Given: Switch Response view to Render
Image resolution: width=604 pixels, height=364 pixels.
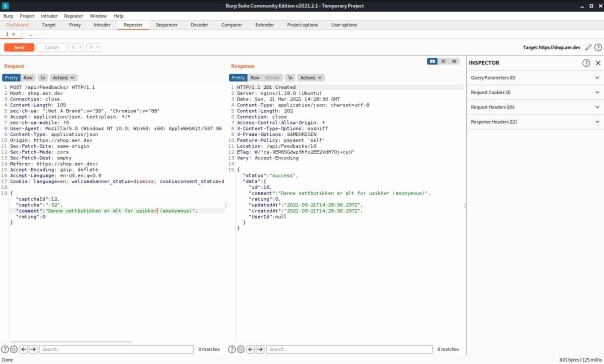Looking at the screenshot, I should point(273,78).
